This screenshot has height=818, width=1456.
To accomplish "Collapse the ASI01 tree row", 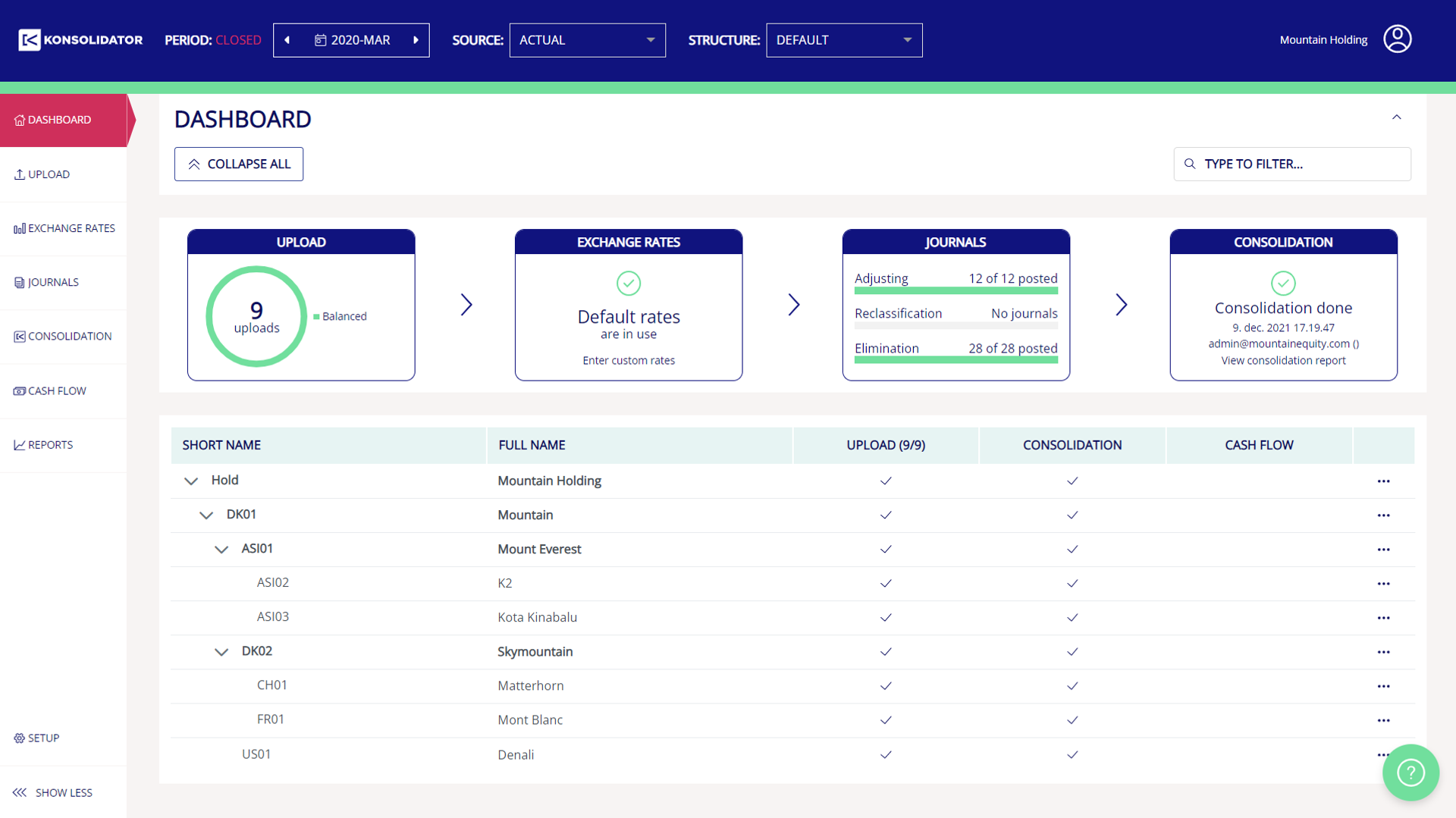I will 221,550.
